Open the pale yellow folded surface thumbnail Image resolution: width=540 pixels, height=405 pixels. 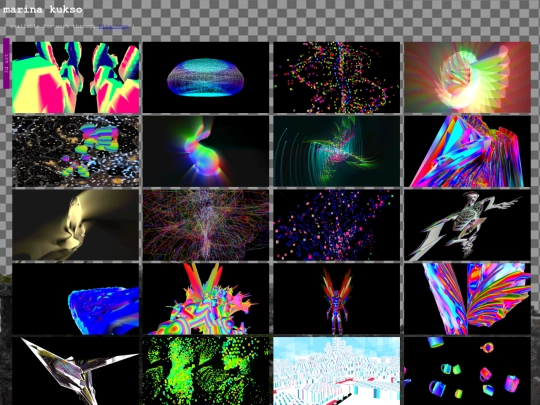(75, 225)
